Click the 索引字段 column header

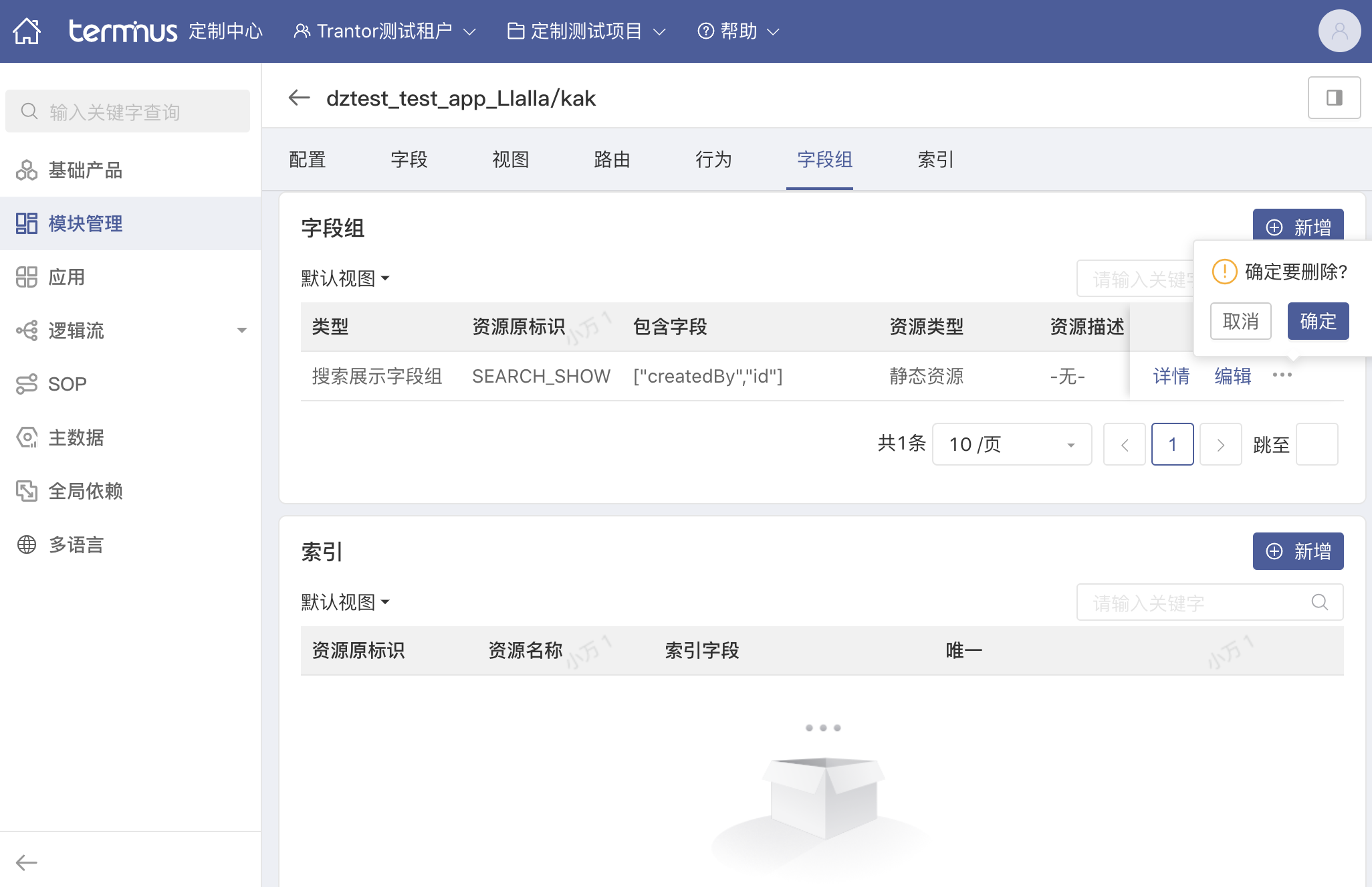coord(702,650)
